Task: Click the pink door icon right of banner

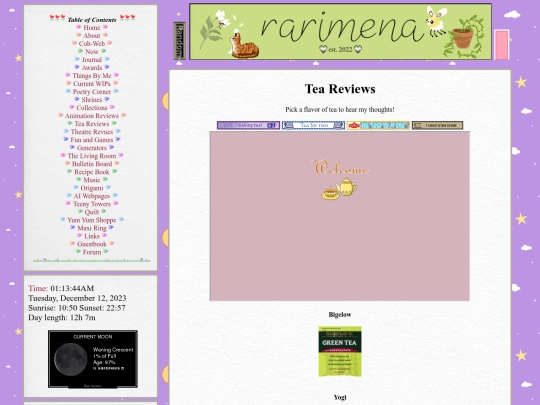Action: (501, 45)
